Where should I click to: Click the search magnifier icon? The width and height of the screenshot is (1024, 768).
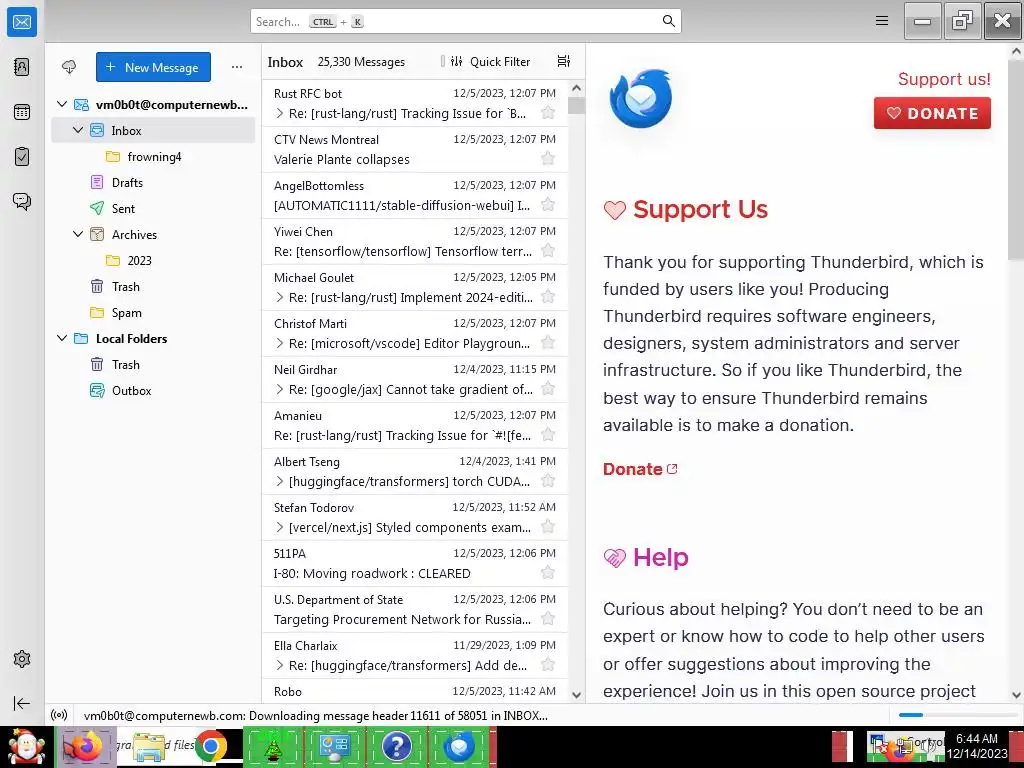pyautogui.click(x=669, y=21)
